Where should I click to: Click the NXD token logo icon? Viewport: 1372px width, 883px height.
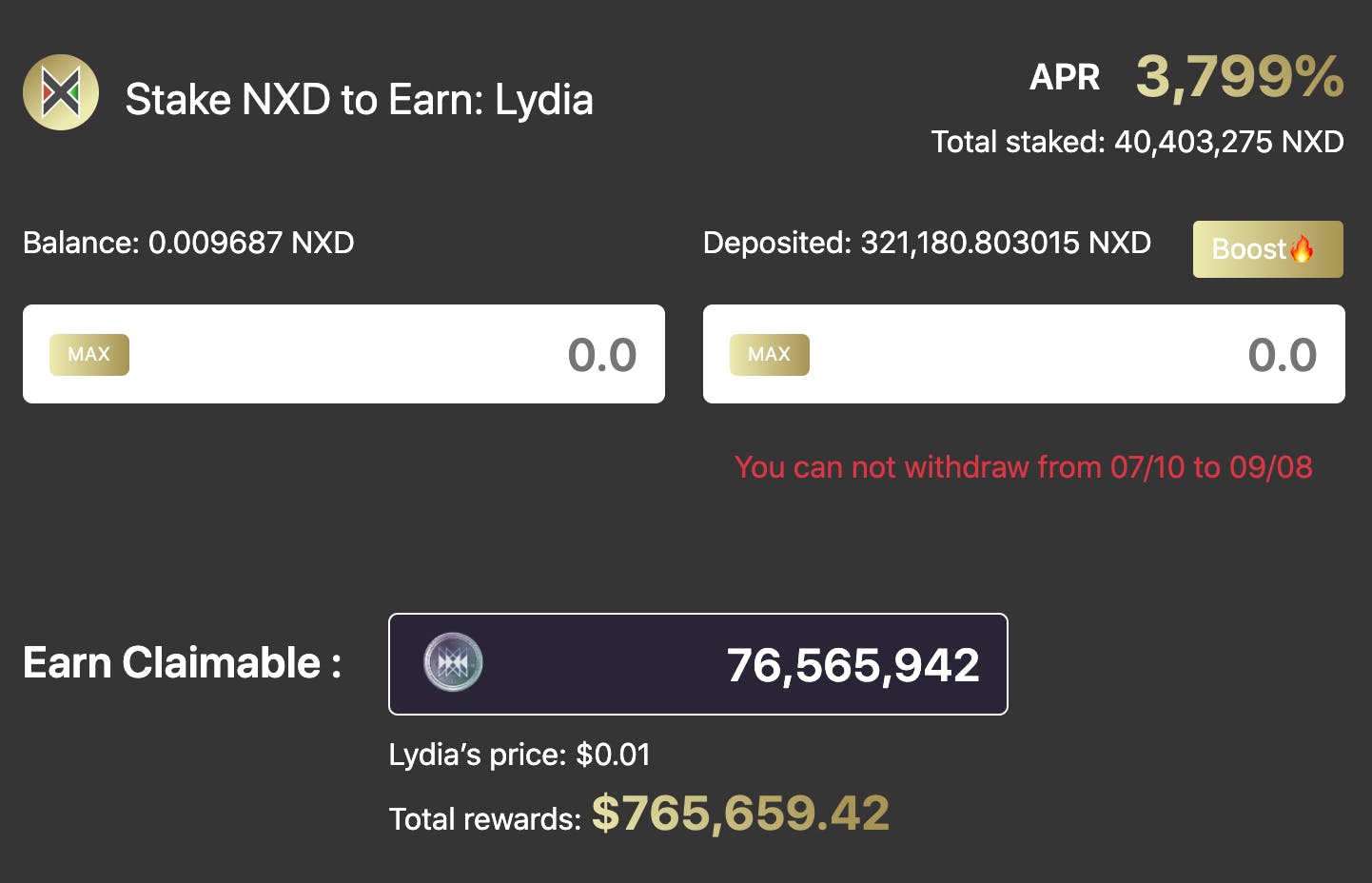(x=61, y=92)
